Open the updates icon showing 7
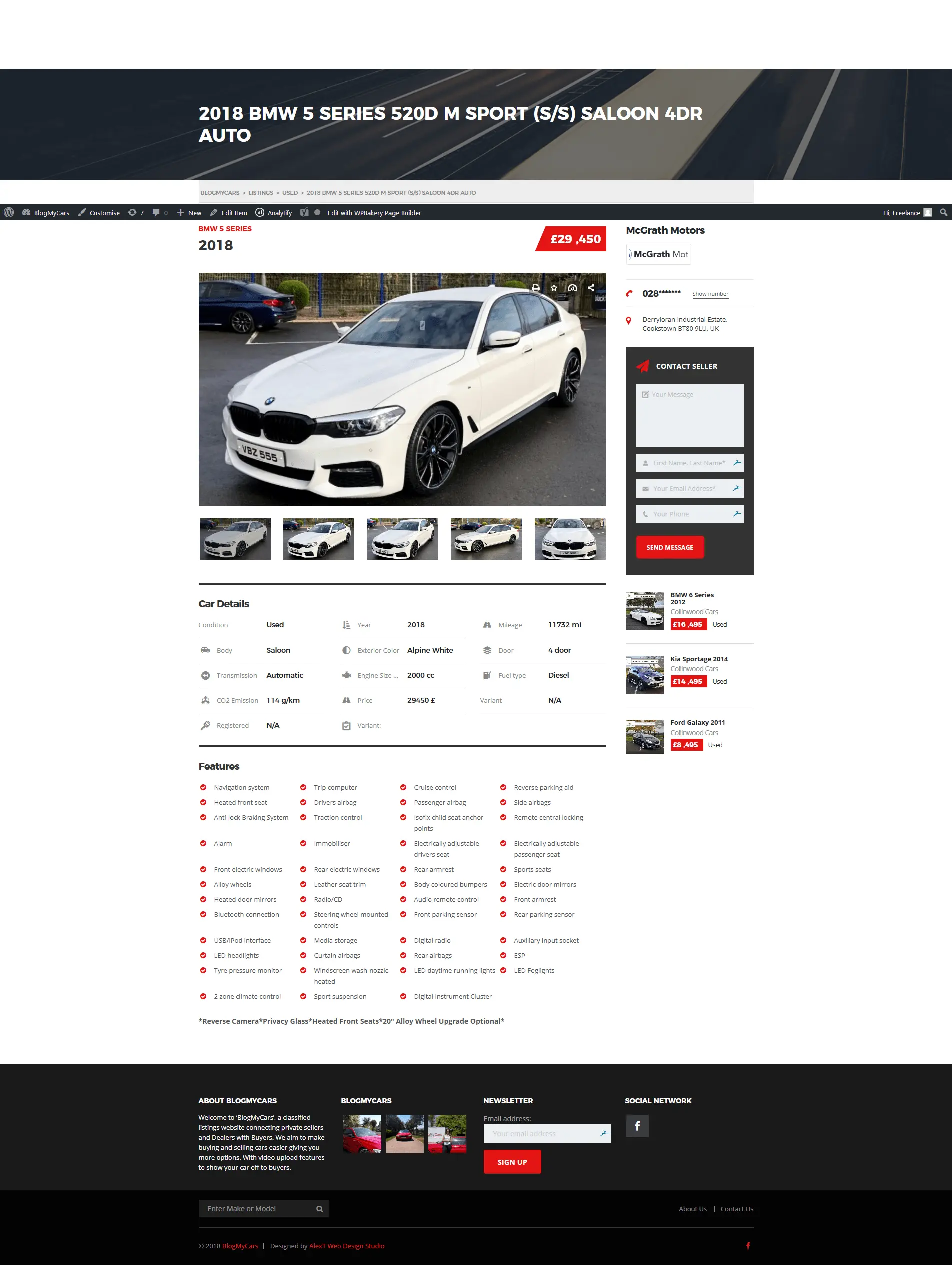Viewport: 952px width, 1265px height. [136, 212]
